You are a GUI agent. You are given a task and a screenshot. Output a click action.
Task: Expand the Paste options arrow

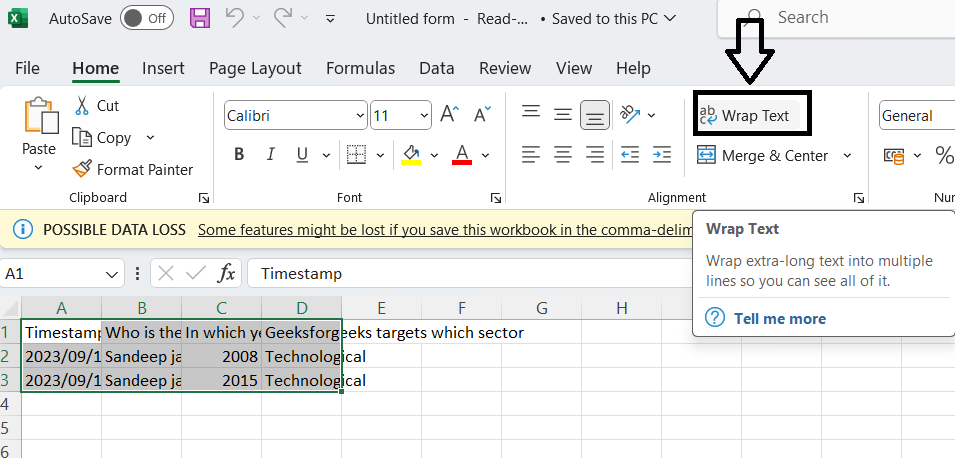tap(38, 167)
